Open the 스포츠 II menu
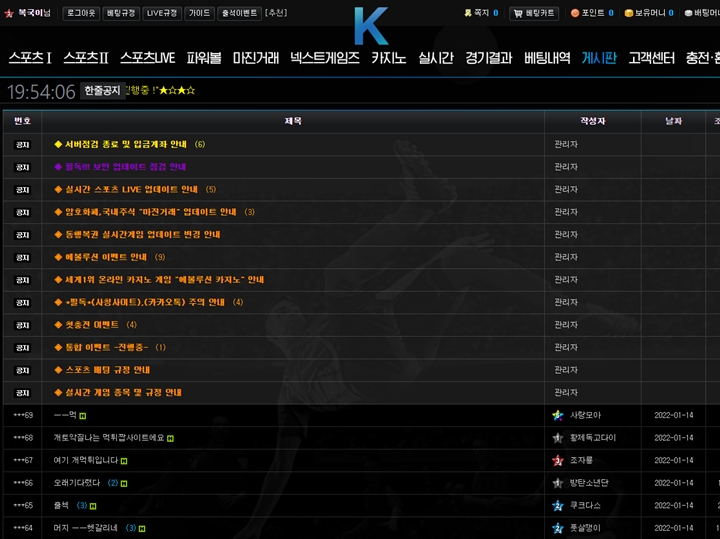Viewport: 720px width, 539px height. point(86,58)
